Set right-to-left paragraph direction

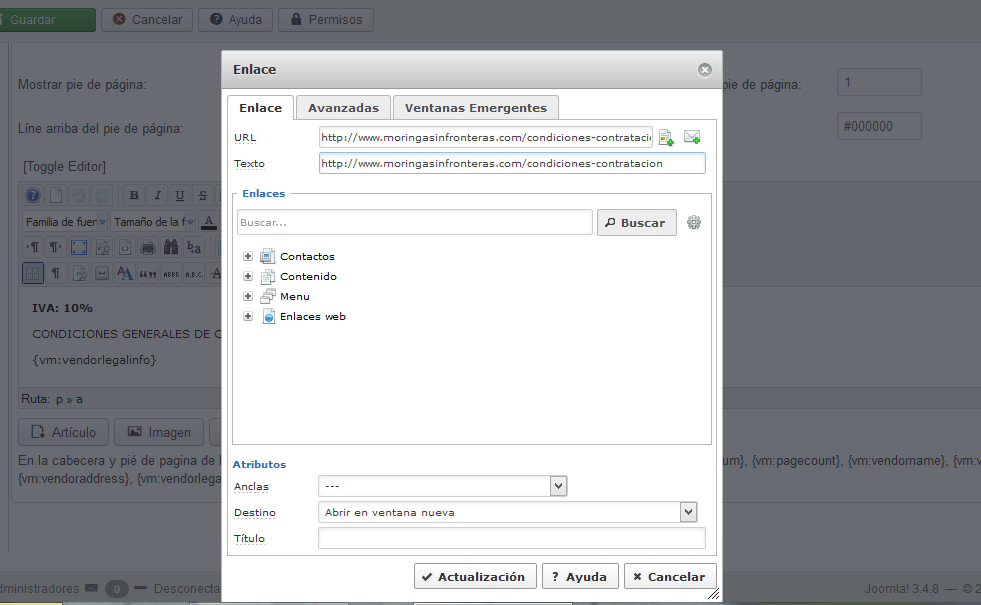coord(56,247)
